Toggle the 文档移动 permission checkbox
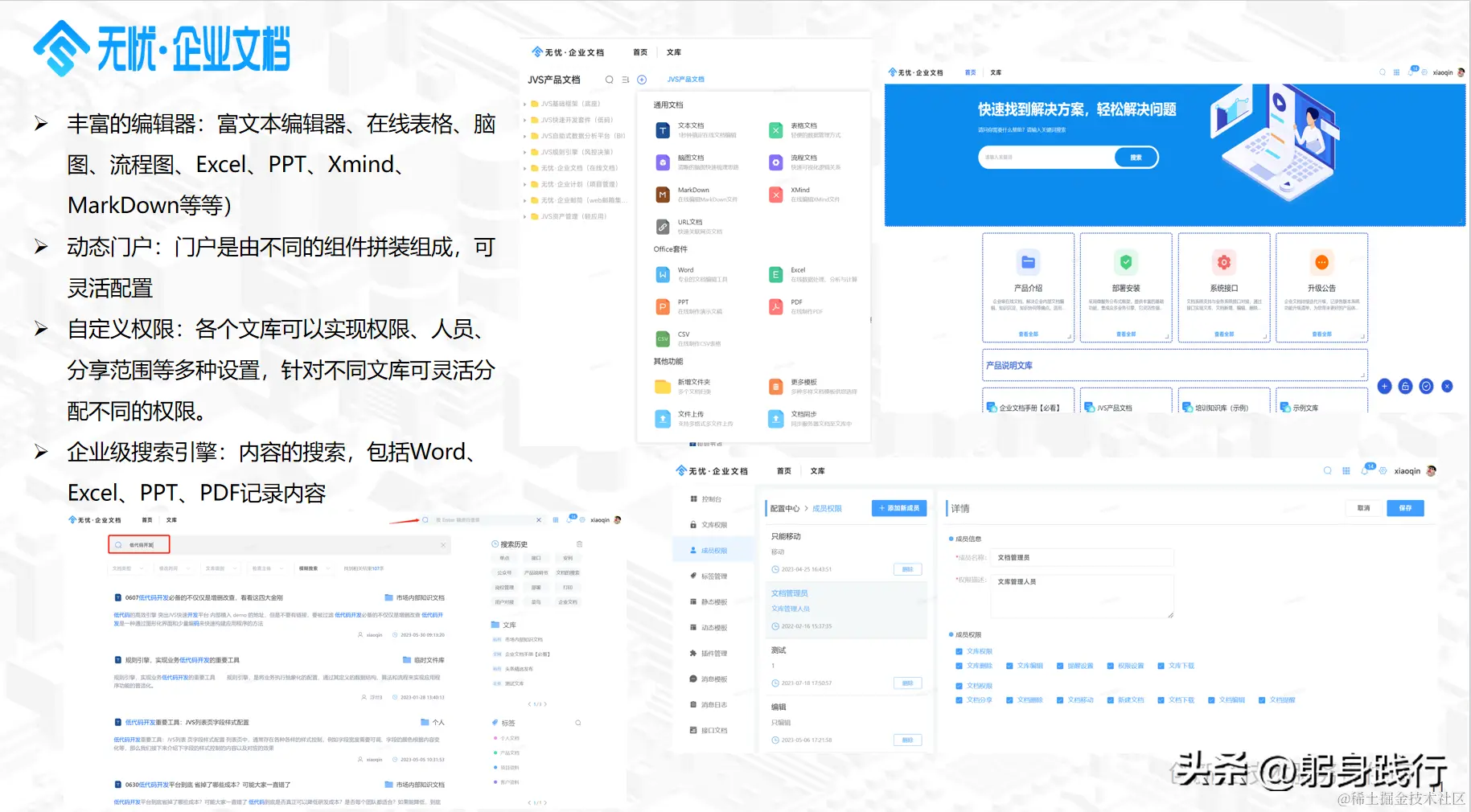 pyautogui.click(x=1060, y=700)
